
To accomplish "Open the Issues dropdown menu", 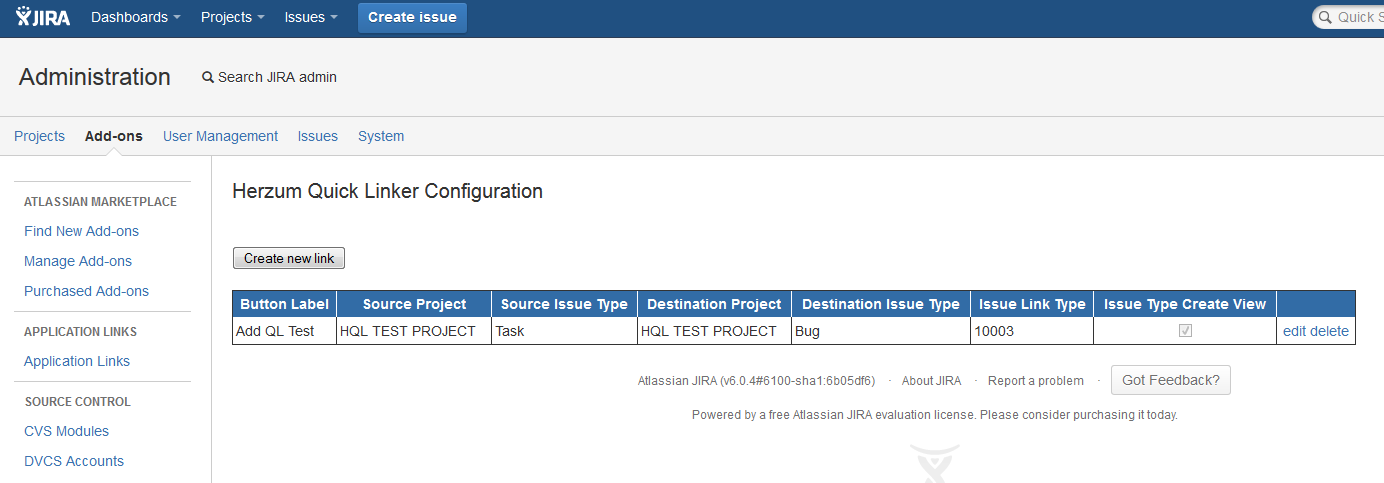I will coord(311,17).
